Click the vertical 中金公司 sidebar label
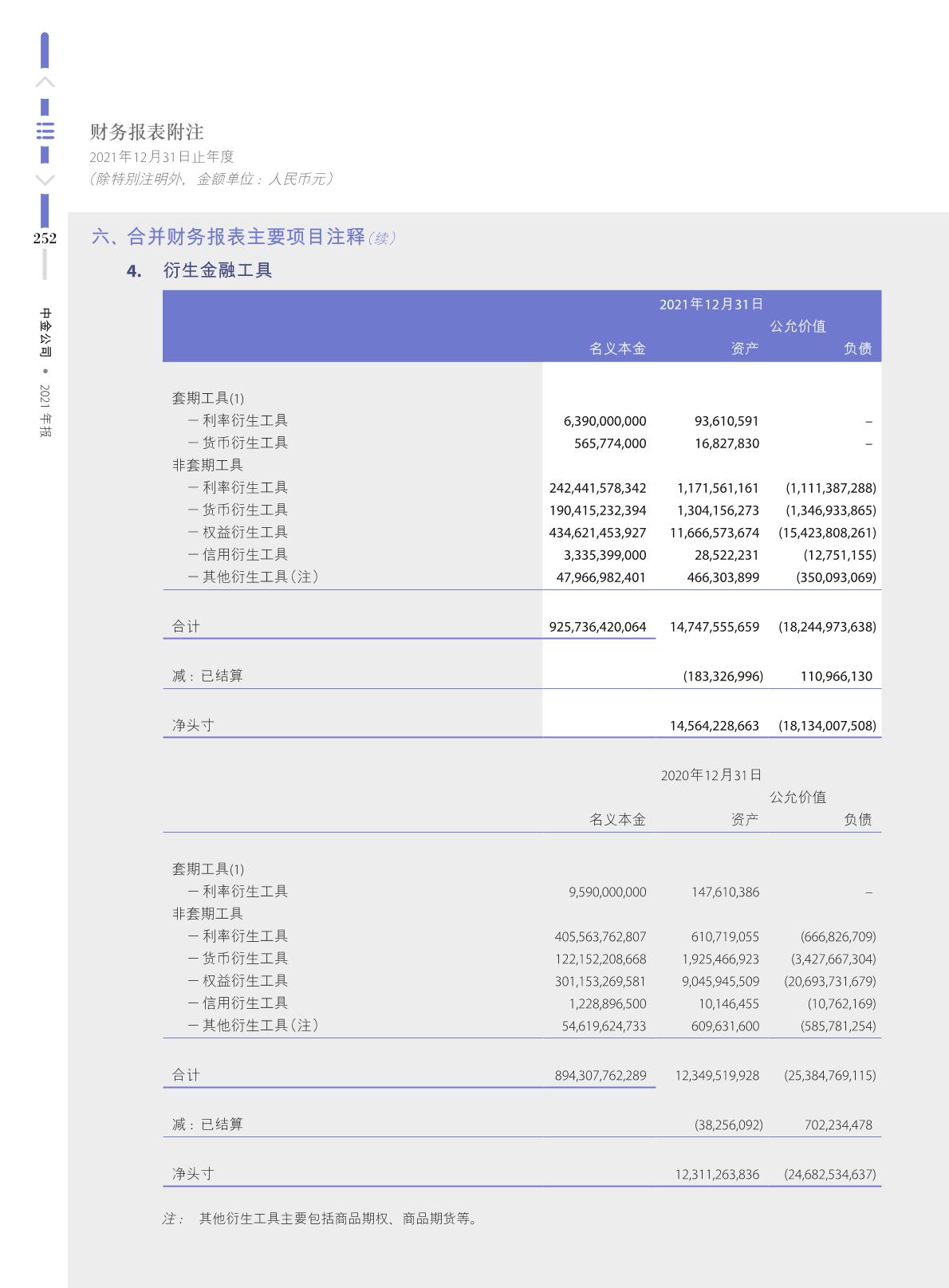 pyautogui.click(x=45, y=332)
